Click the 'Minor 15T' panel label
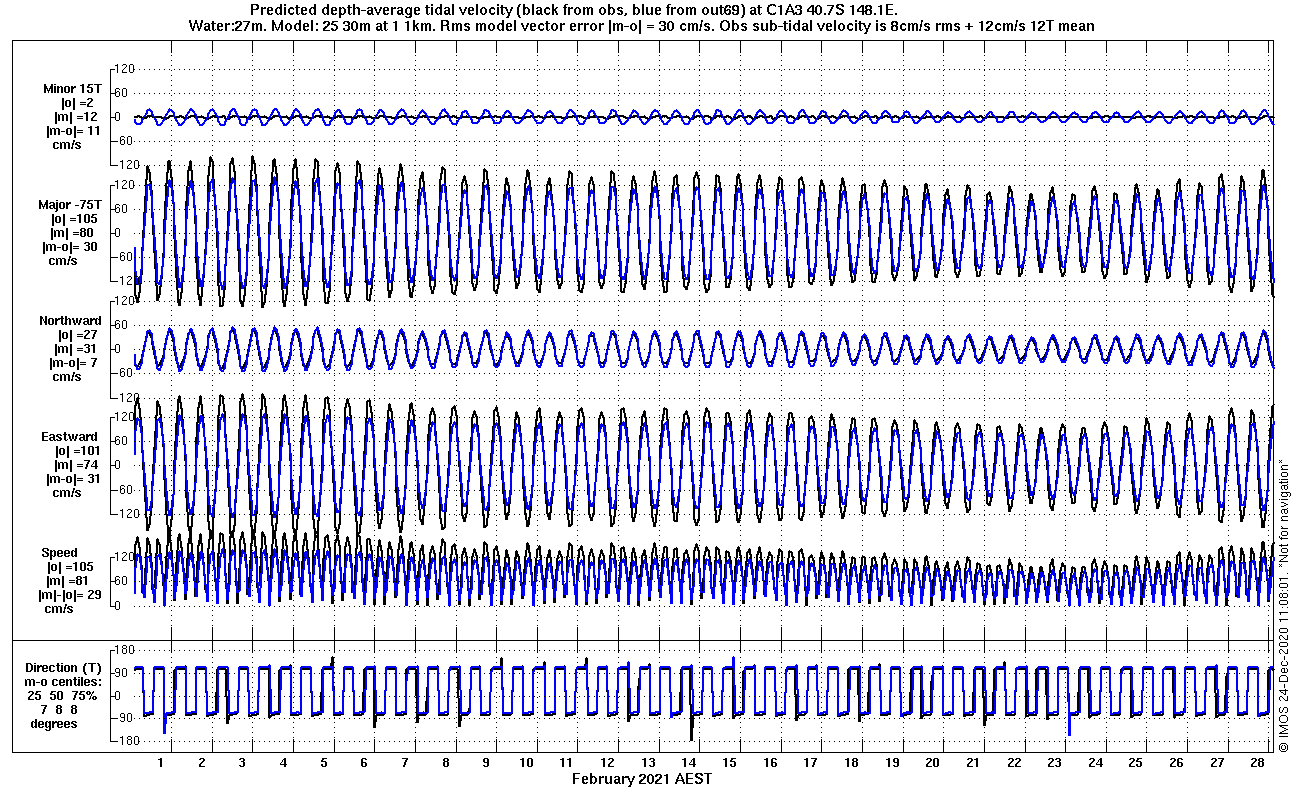This screenshot has width=1300, height=800. pyautogui.click(x=71, y=89)
